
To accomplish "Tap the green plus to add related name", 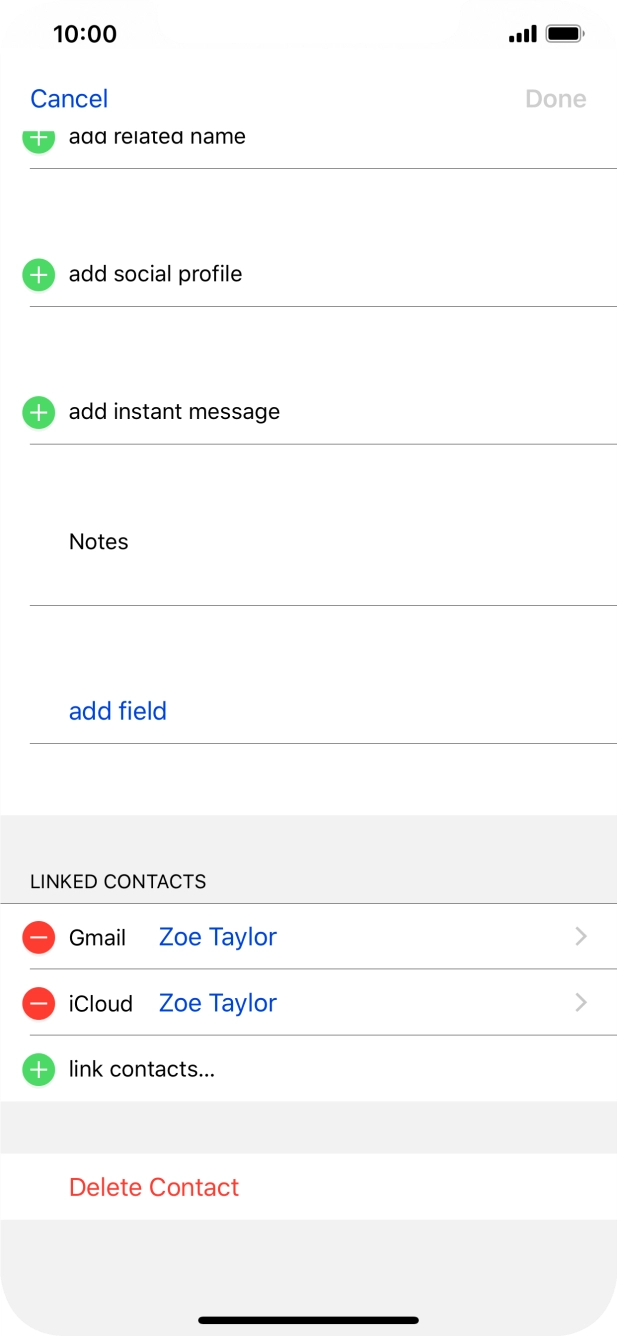I will coord(38,138).
